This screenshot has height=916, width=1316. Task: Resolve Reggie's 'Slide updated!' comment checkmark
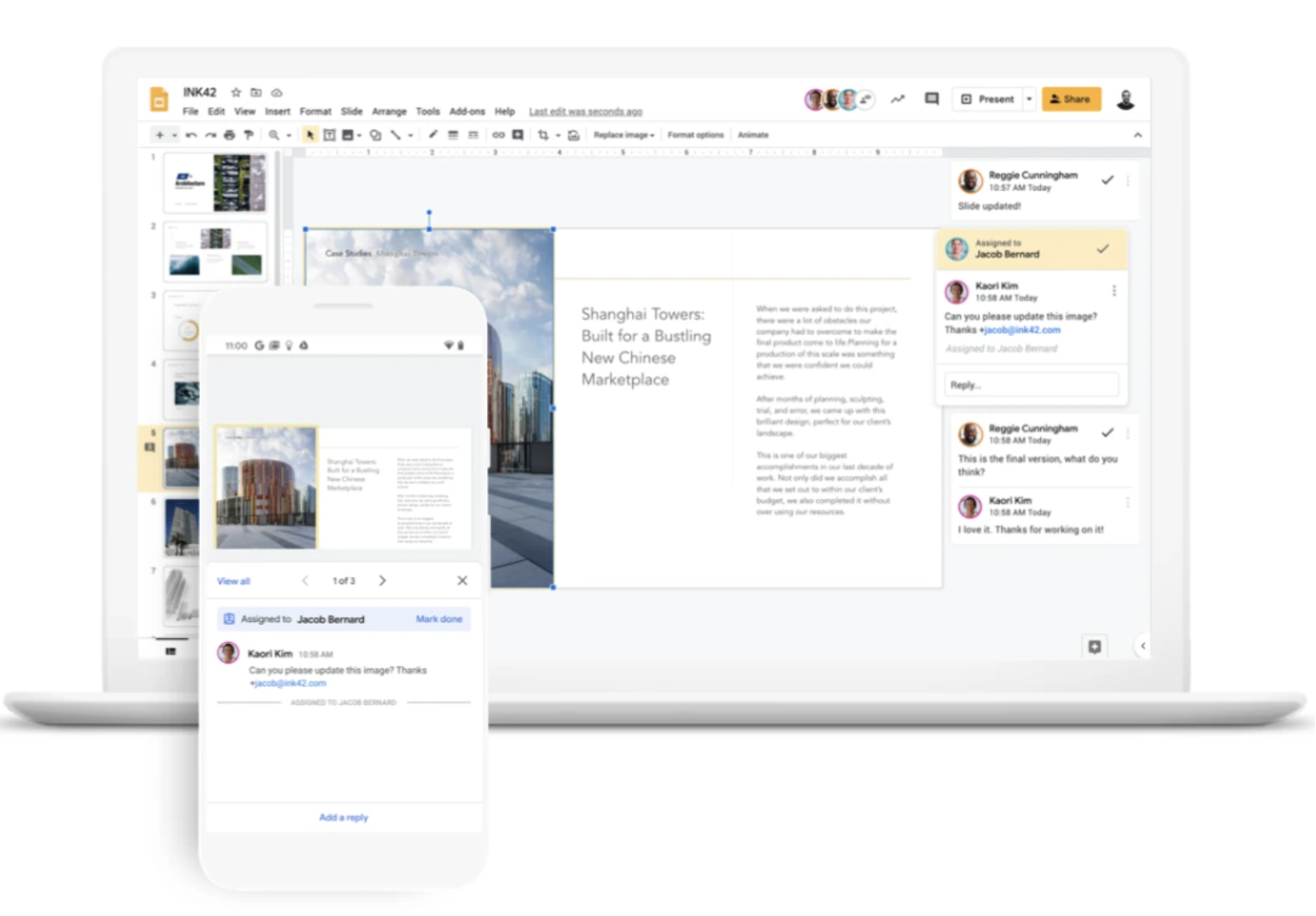(x=1107, y=180)
